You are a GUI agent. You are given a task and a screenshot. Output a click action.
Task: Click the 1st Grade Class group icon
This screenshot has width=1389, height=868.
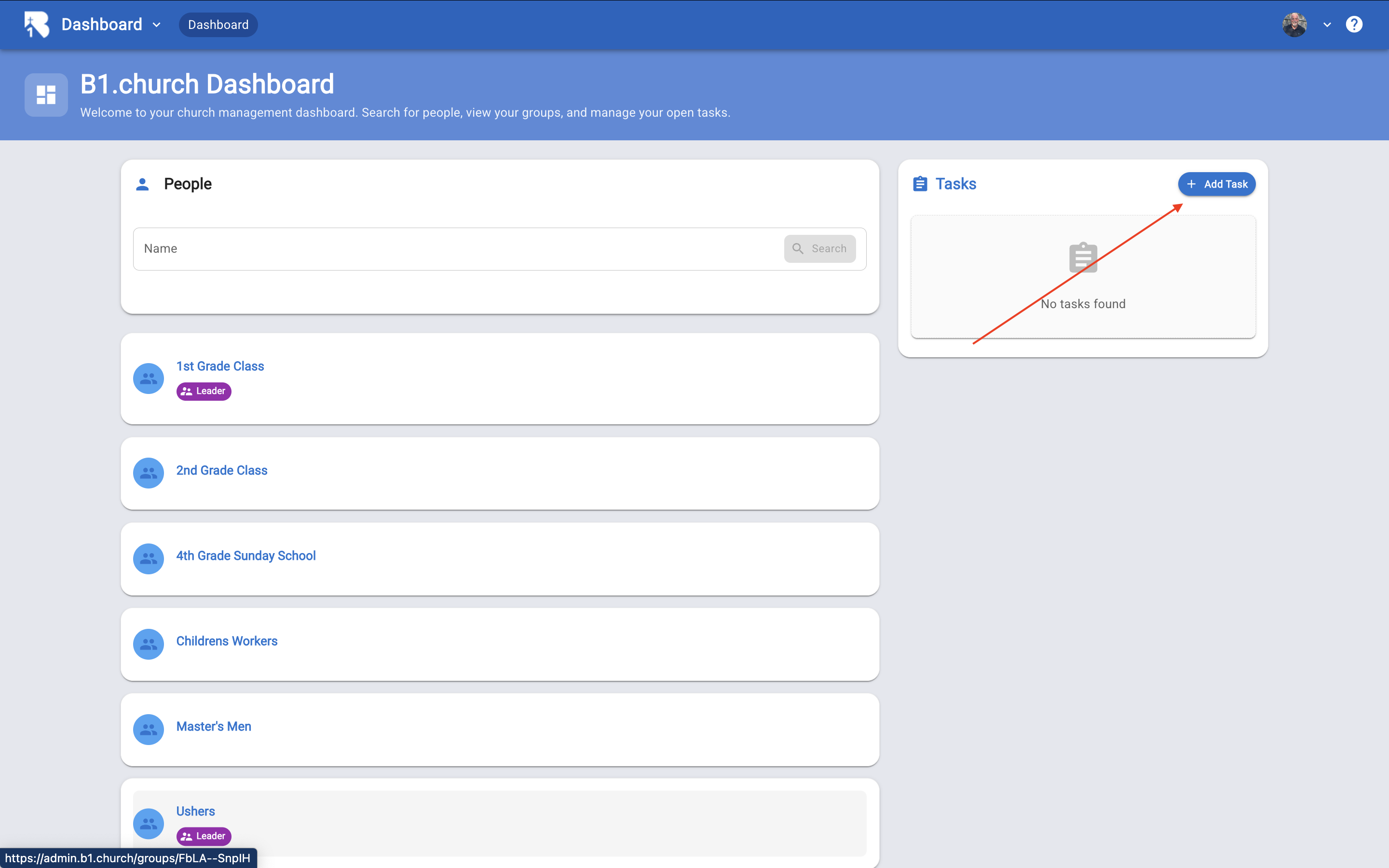tap(148, 379)
